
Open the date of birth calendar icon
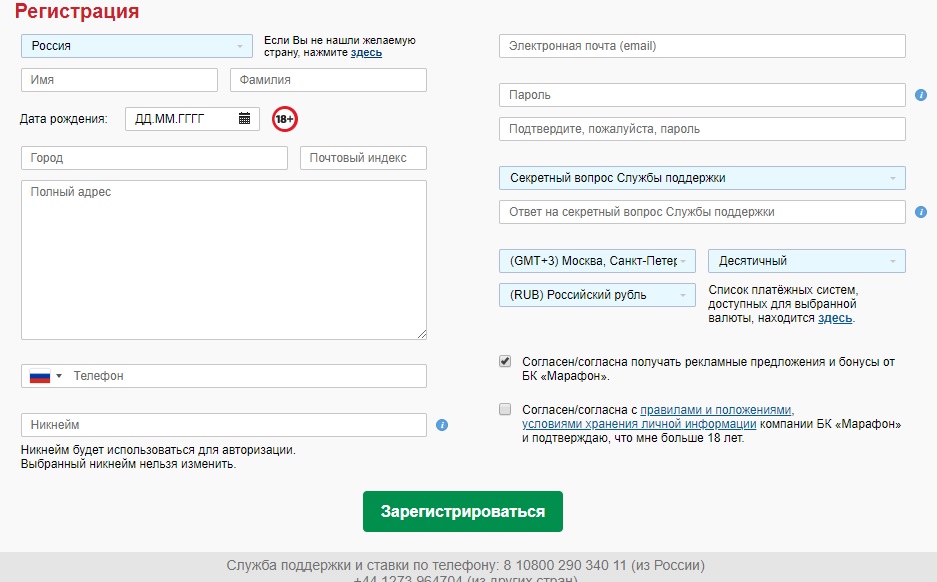pos(244,118)
